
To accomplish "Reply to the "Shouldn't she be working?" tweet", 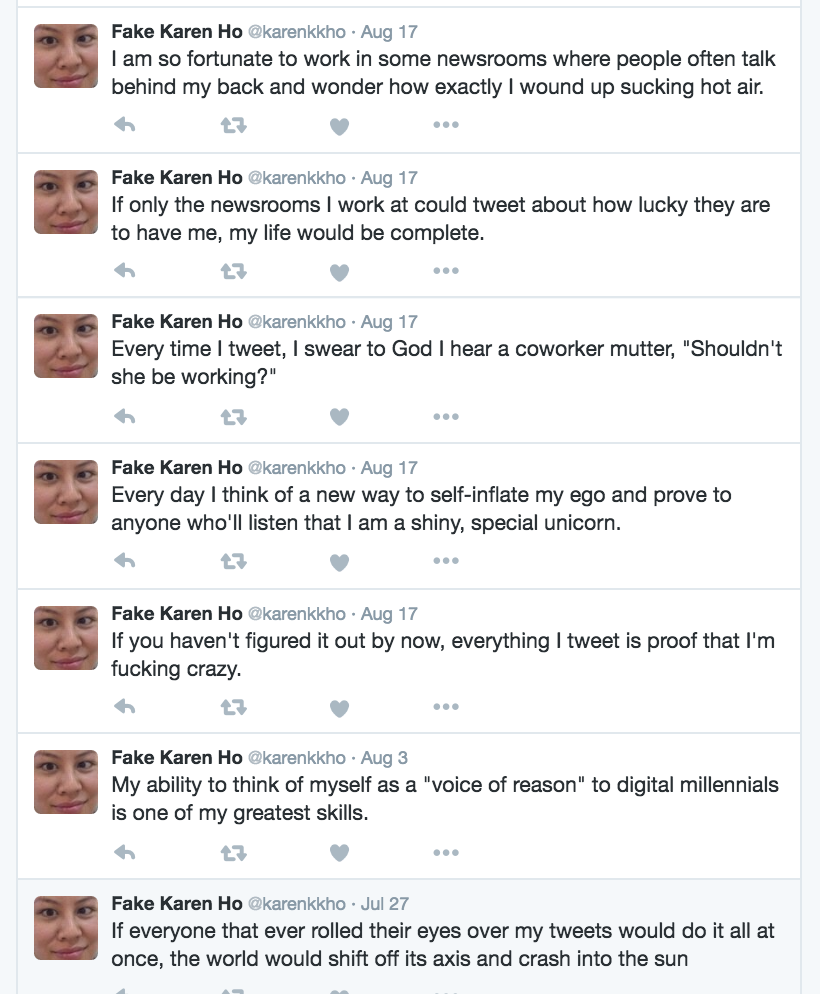I will [x=124, y=417].
